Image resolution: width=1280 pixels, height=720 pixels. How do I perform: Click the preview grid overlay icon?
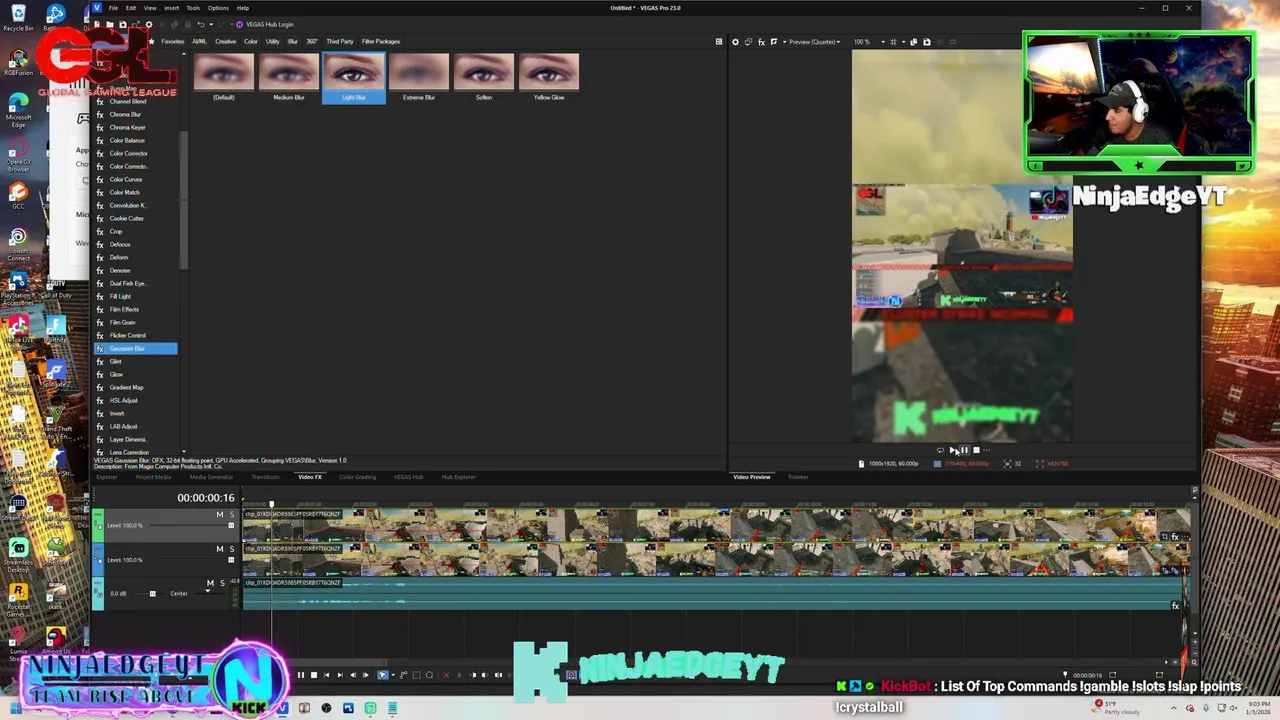[893, 42]
